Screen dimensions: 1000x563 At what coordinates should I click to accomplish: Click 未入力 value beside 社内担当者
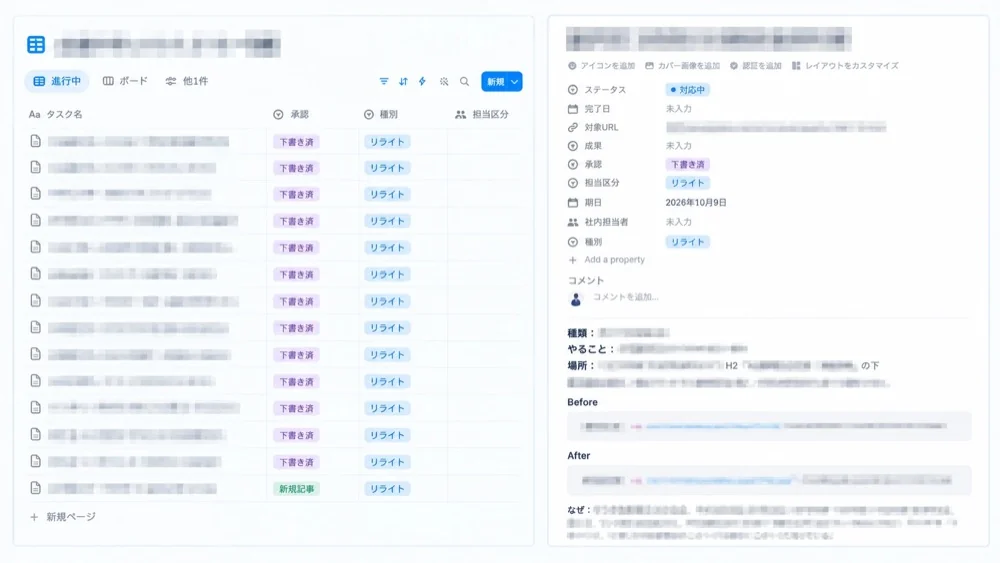(679, 223)
